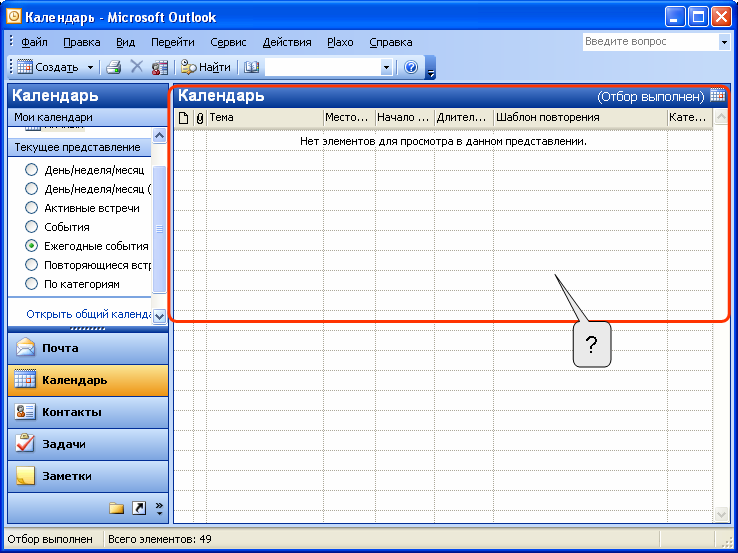738x553 pixels.
Task: Click the Calendar Coloring toolbar icon
Action: pyautogui.click(x=160, y=67)
